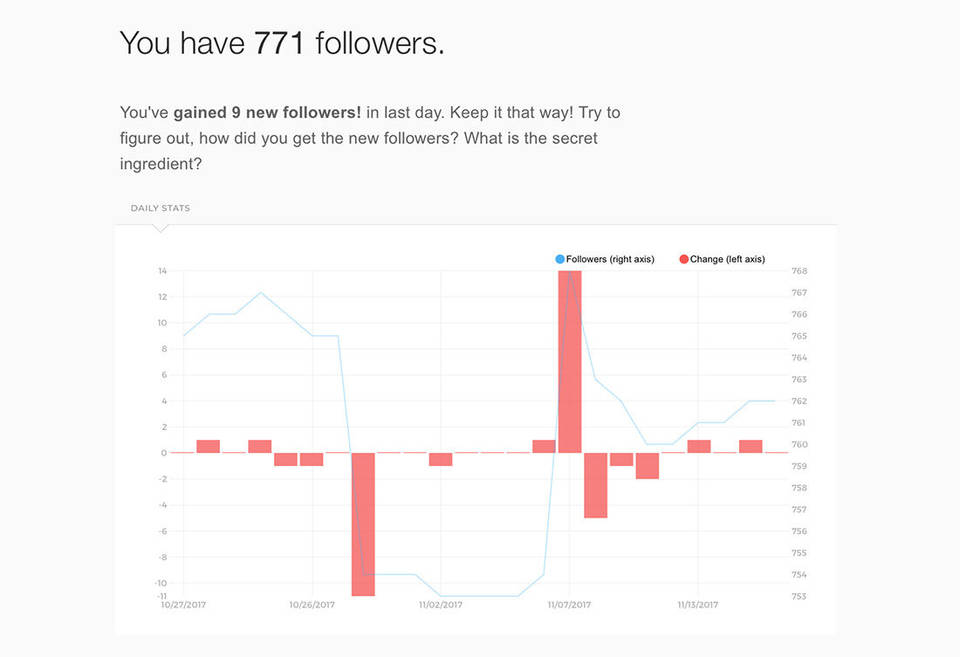
Task: Toggle the "Followers (right axis)" legend label
Action: pyautogui.click(x=610, y=259)
